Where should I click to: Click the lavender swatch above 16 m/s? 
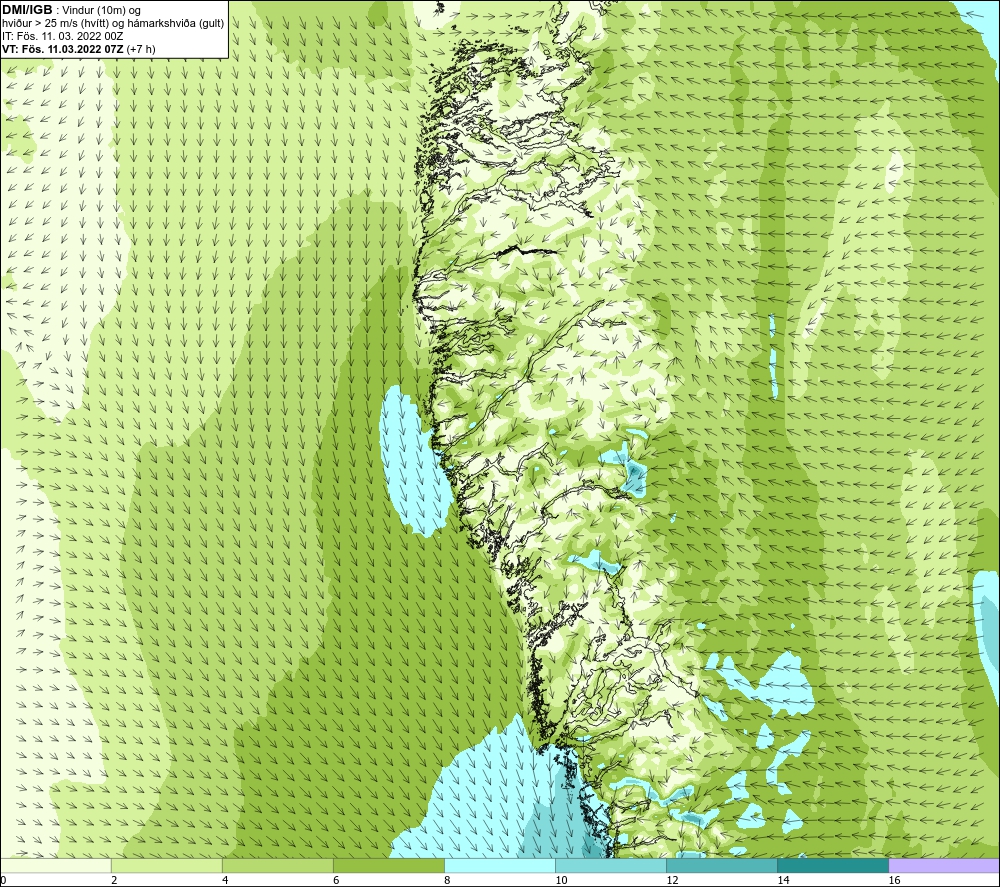pyautogui.click(x=944, y=866)
